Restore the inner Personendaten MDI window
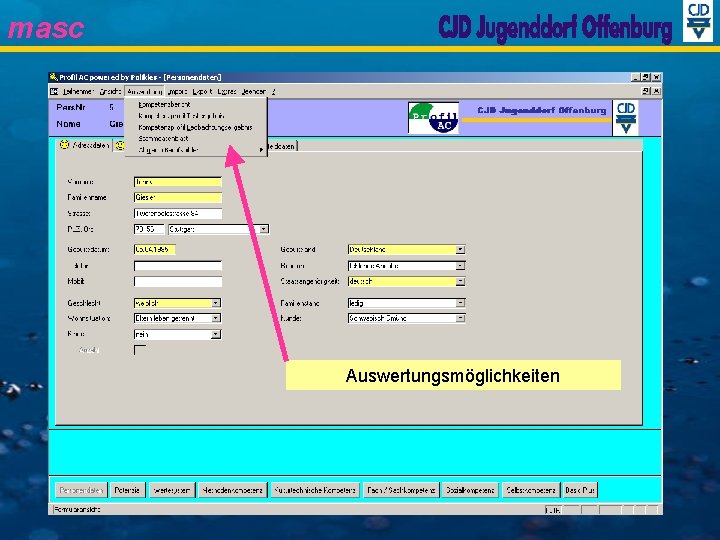The width and height of the screenshot is (720, 540). 647,91
